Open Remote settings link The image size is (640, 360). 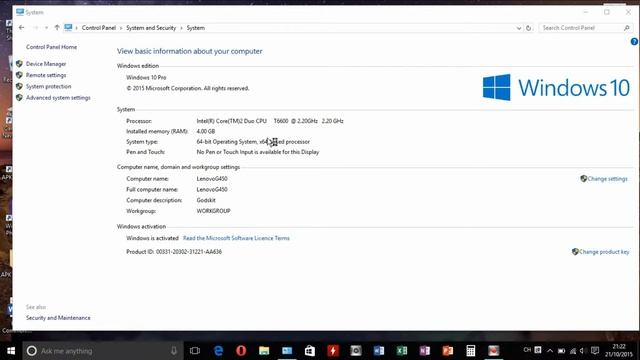click(46, 76)
